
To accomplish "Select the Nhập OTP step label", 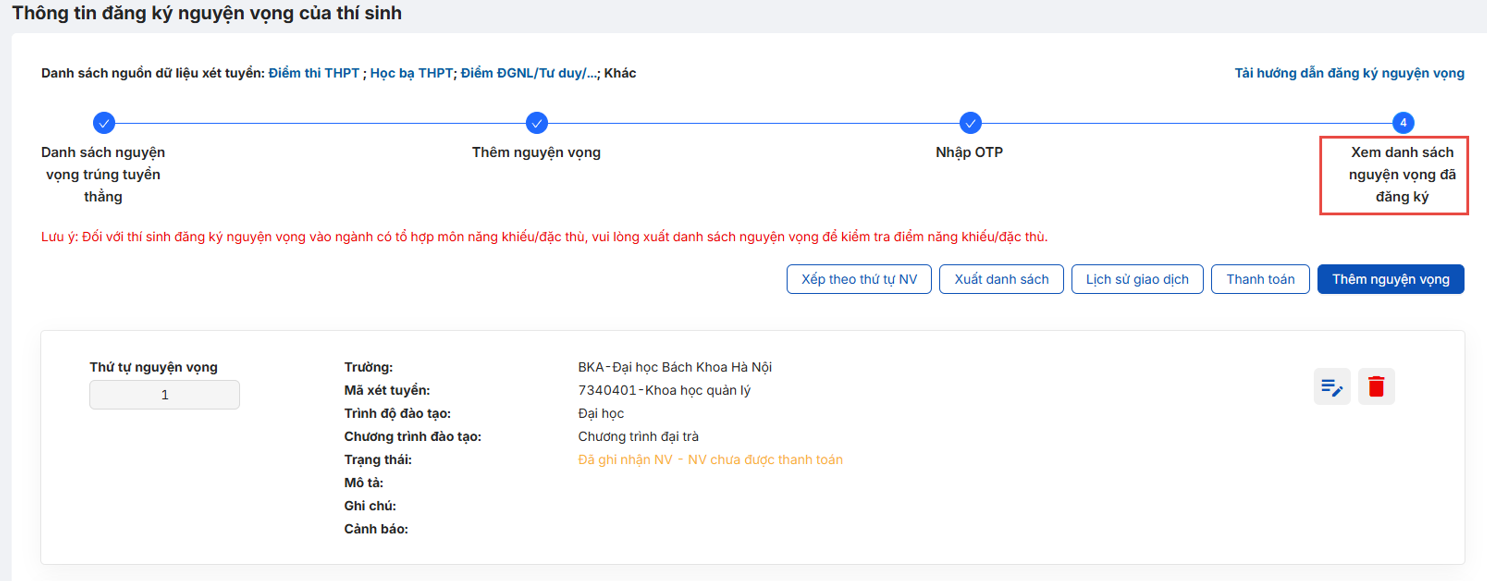I will point(970,153).
